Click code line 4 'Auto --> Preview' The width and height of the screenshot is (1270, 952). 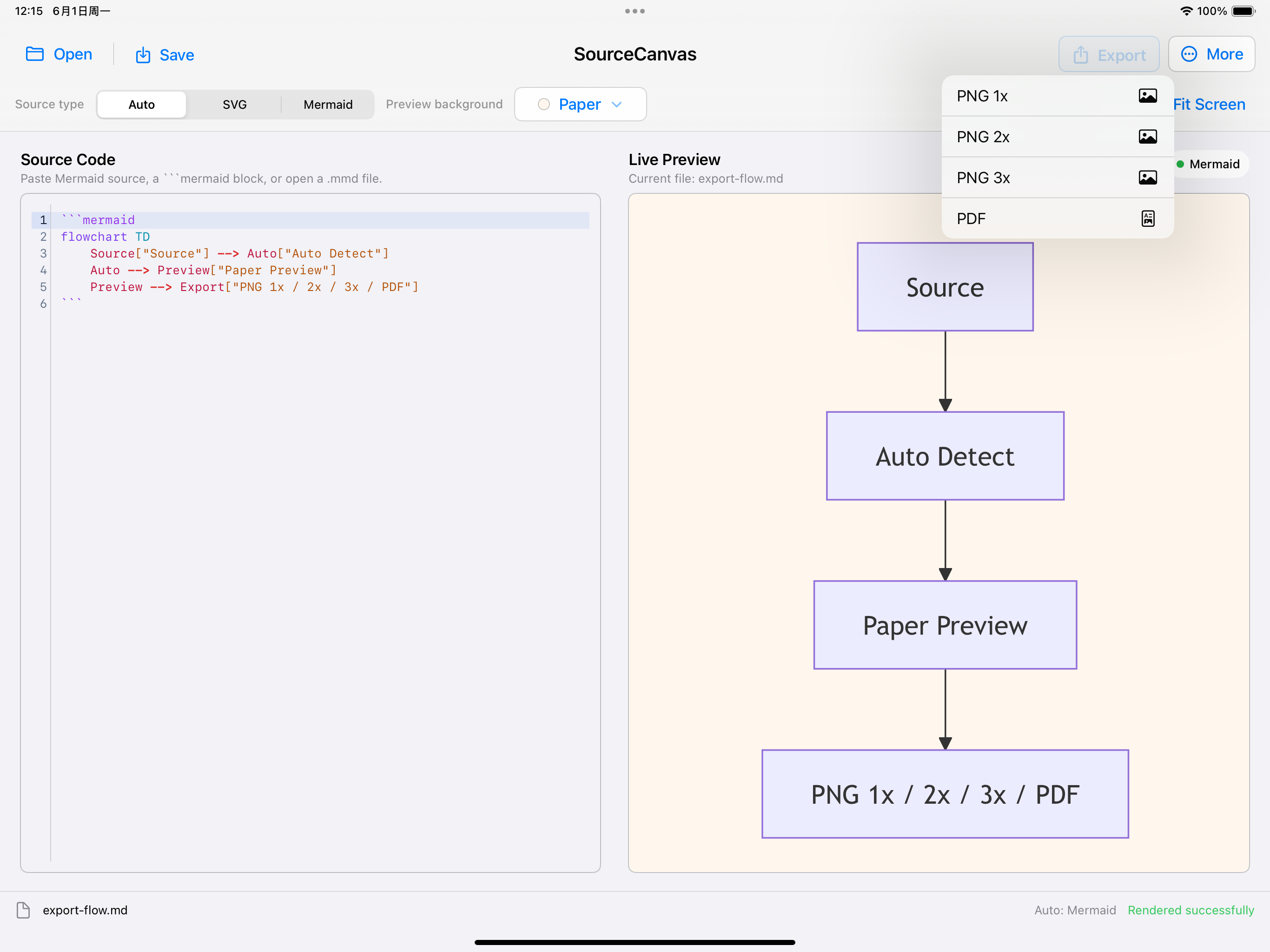[213, 270]
